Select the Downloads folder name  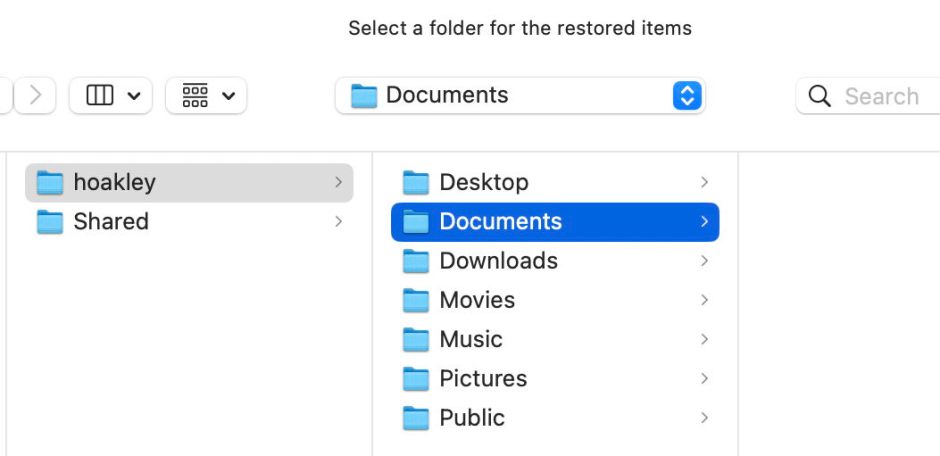pos(498,261)
